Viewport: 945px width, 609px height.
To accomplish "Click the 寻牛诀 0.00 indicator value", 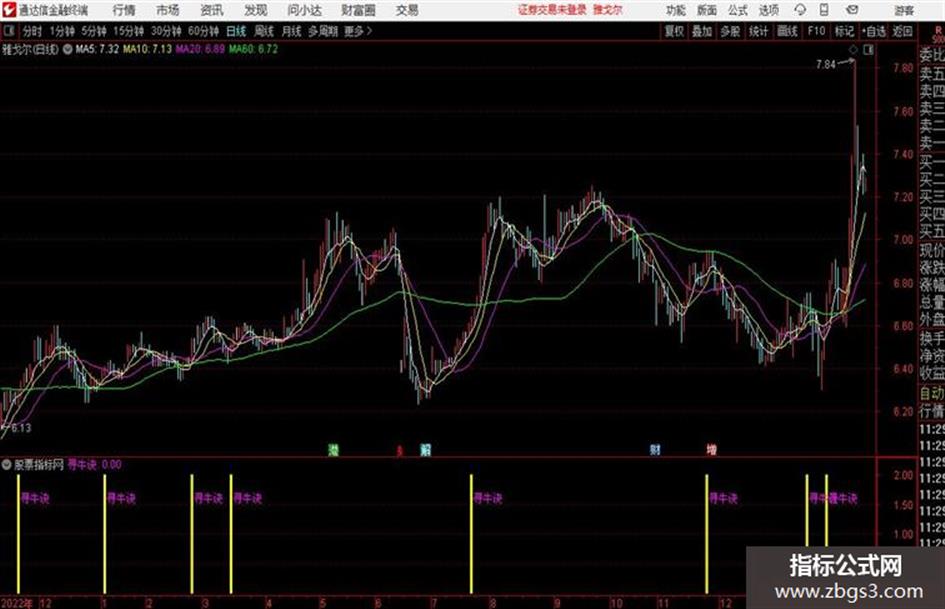I will pos(94,465).
